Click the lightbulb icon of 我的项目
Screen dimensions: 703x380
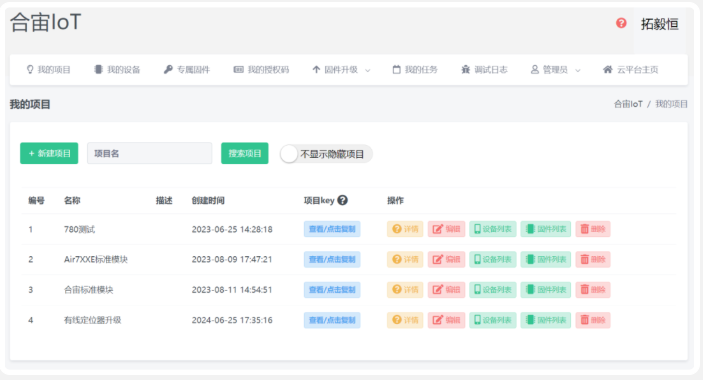30,69
